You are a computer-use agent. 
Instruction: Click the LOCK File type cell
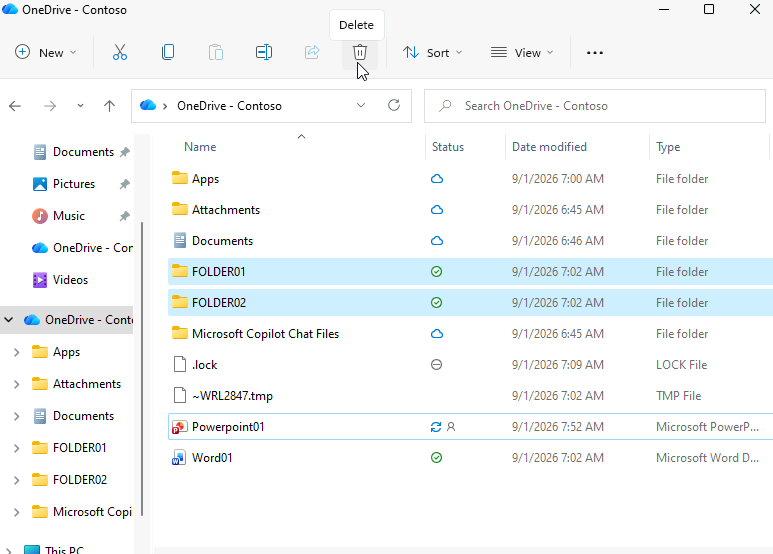click(681, 365)
